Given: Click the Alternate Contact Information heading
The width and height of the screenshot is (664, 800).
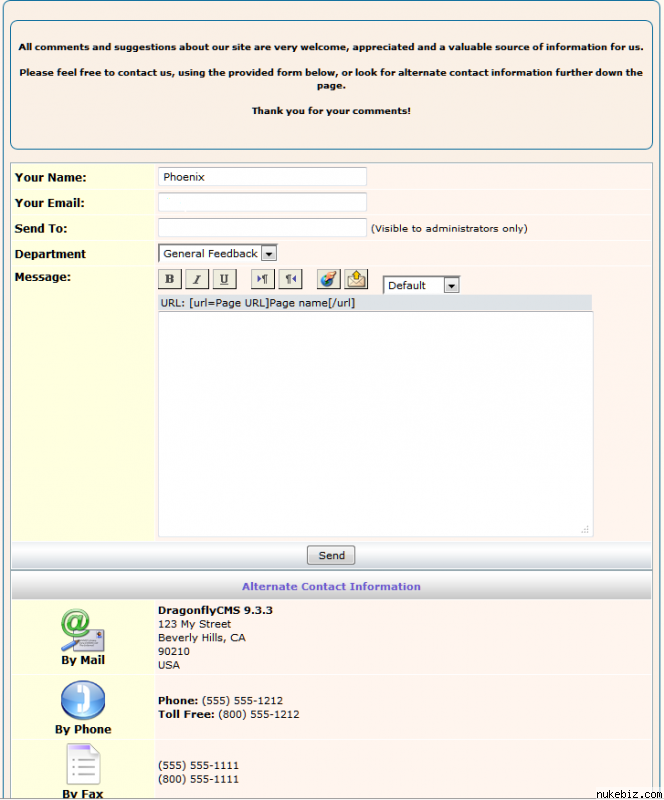Looking at the screenshot, I should (331, 586).
